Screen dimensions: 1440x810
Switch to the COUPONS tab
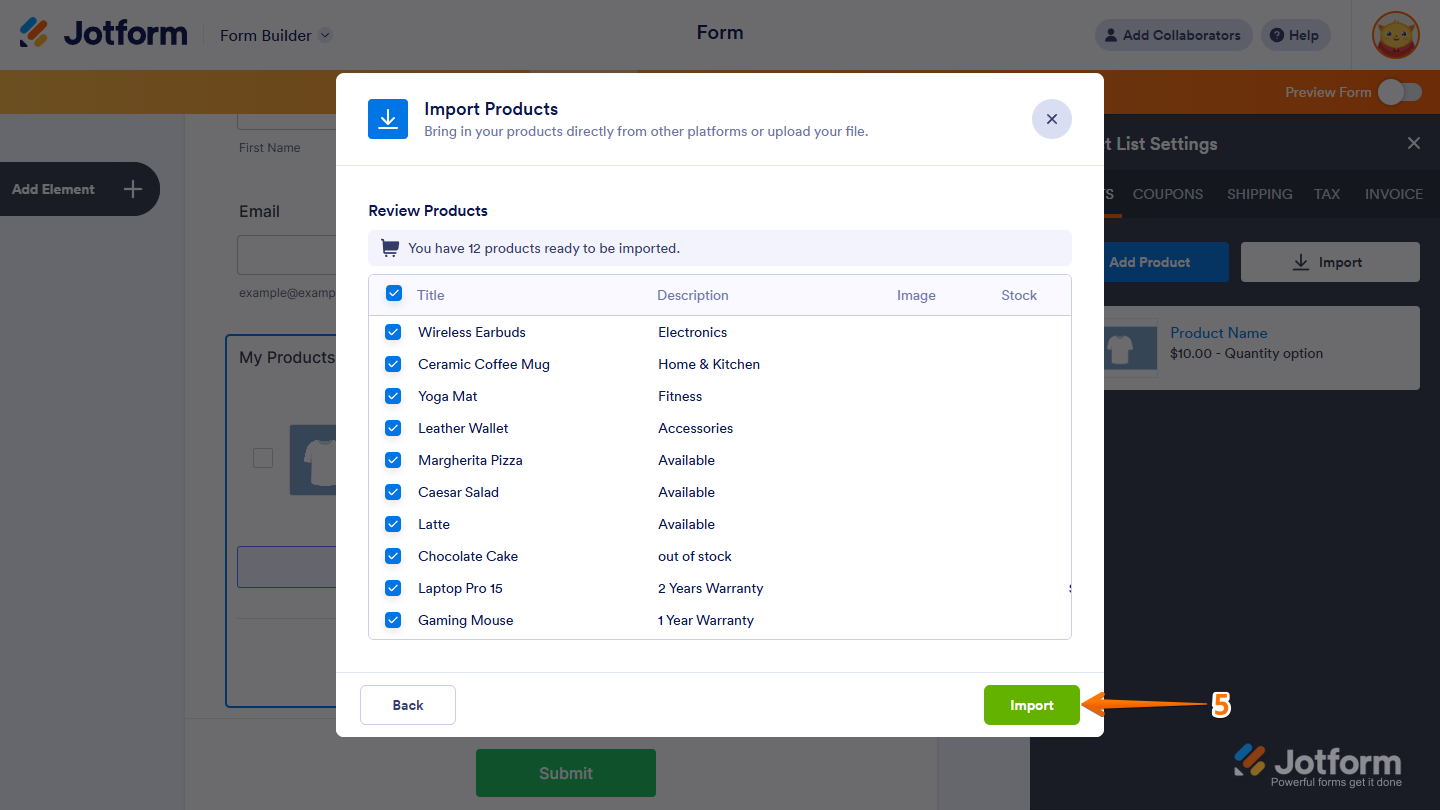pos(1167,194)
